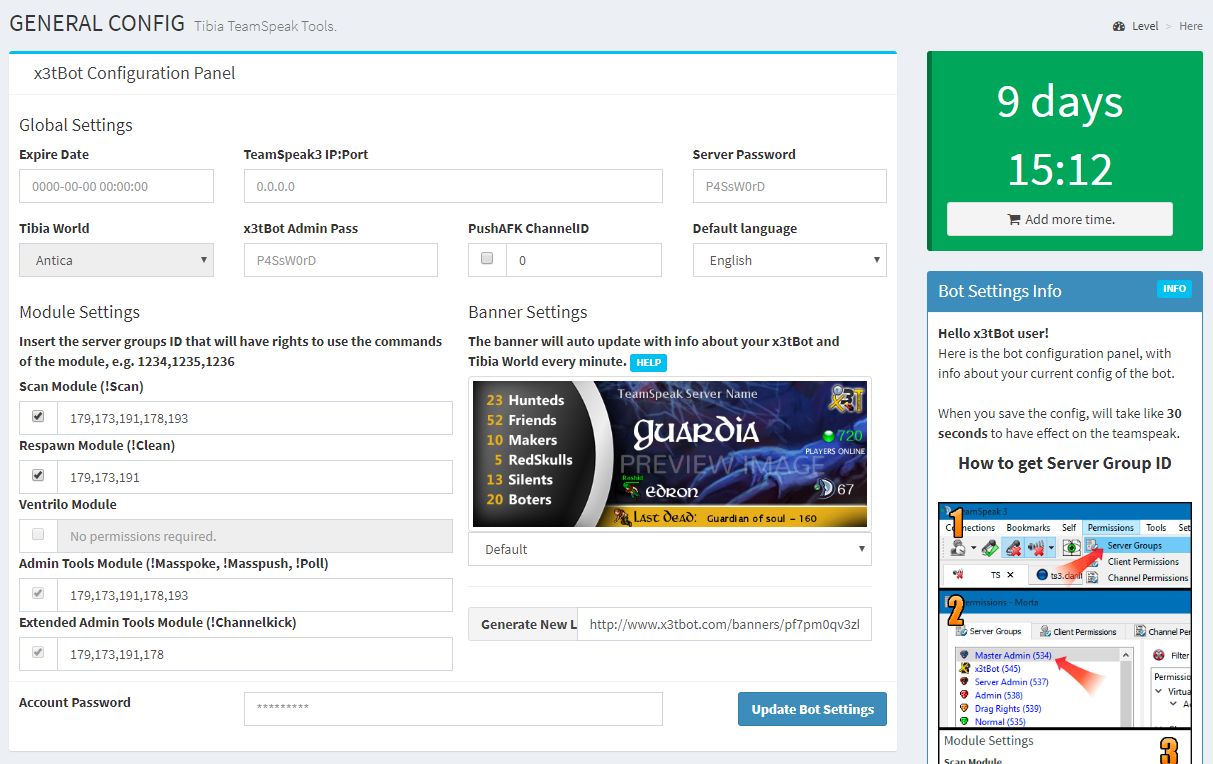Click the Server Password field
Image resolution: width=1213 pixels, height=764 pixels.
click(790, 186)
